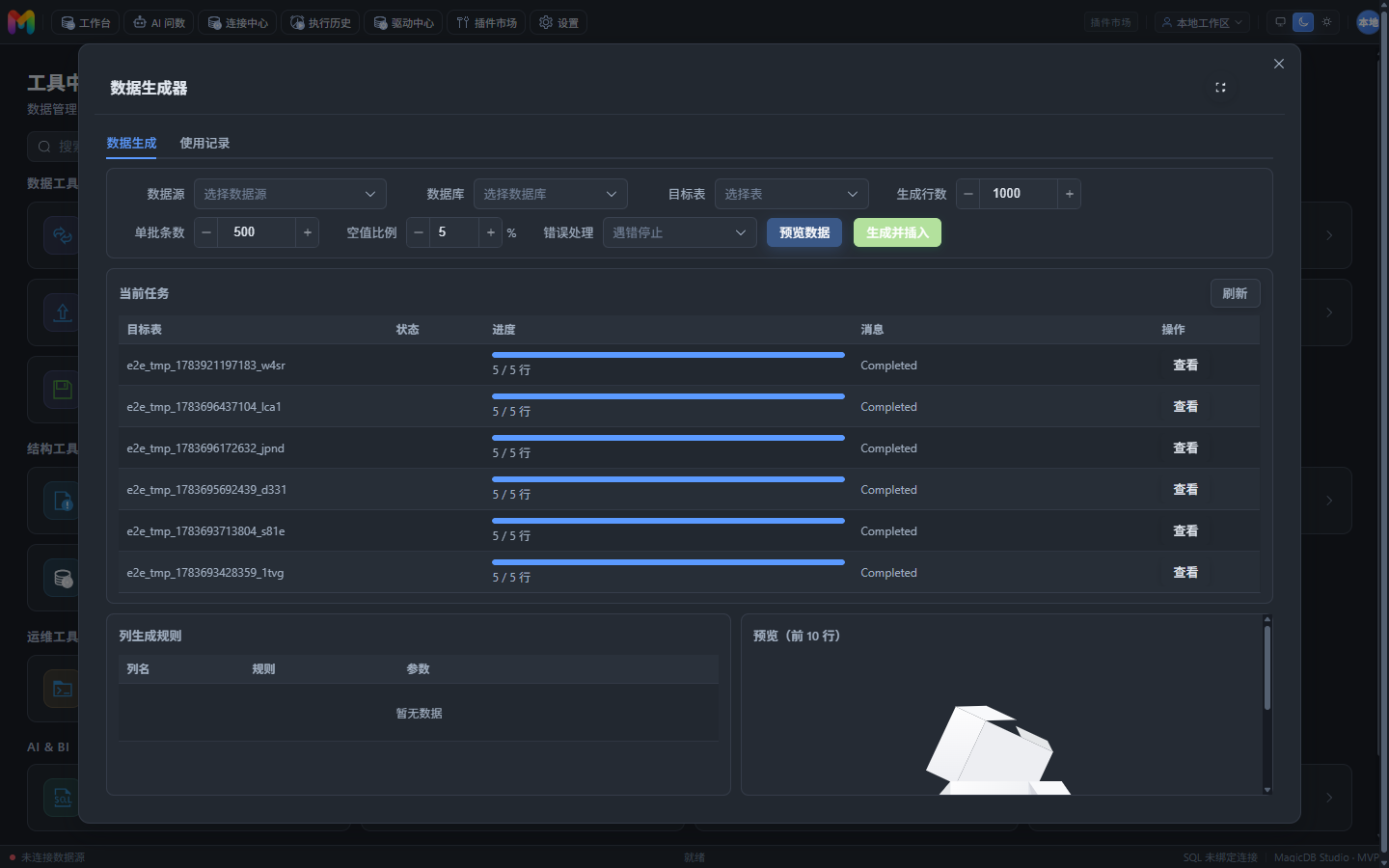Click the 预览数据 button
This screenshot has height=868, width=1389.
[804, 232]
